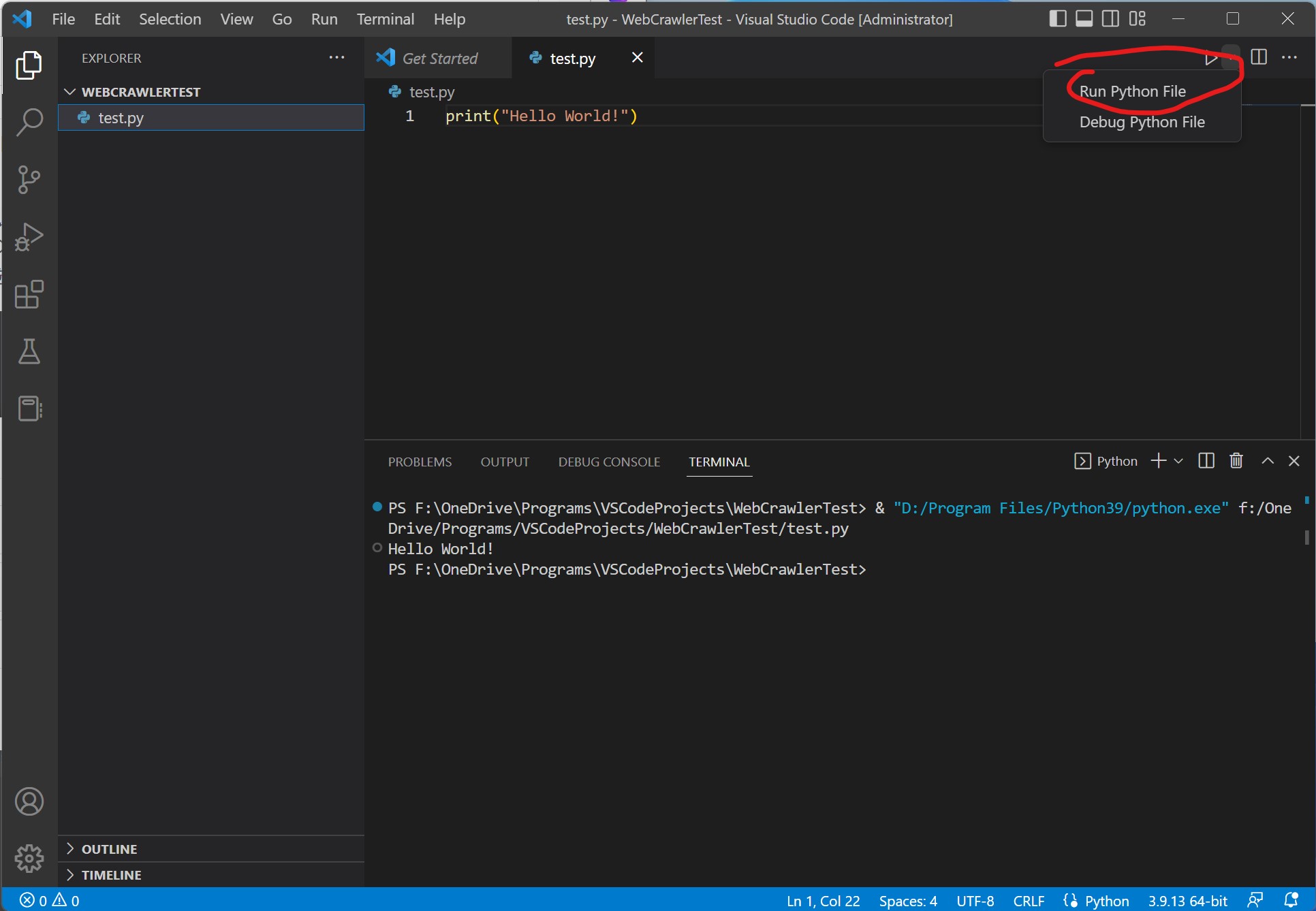This screenshot has width=1316, height=911.
Task: Kill terminal using trash icon
Action: coord(1236,461)
